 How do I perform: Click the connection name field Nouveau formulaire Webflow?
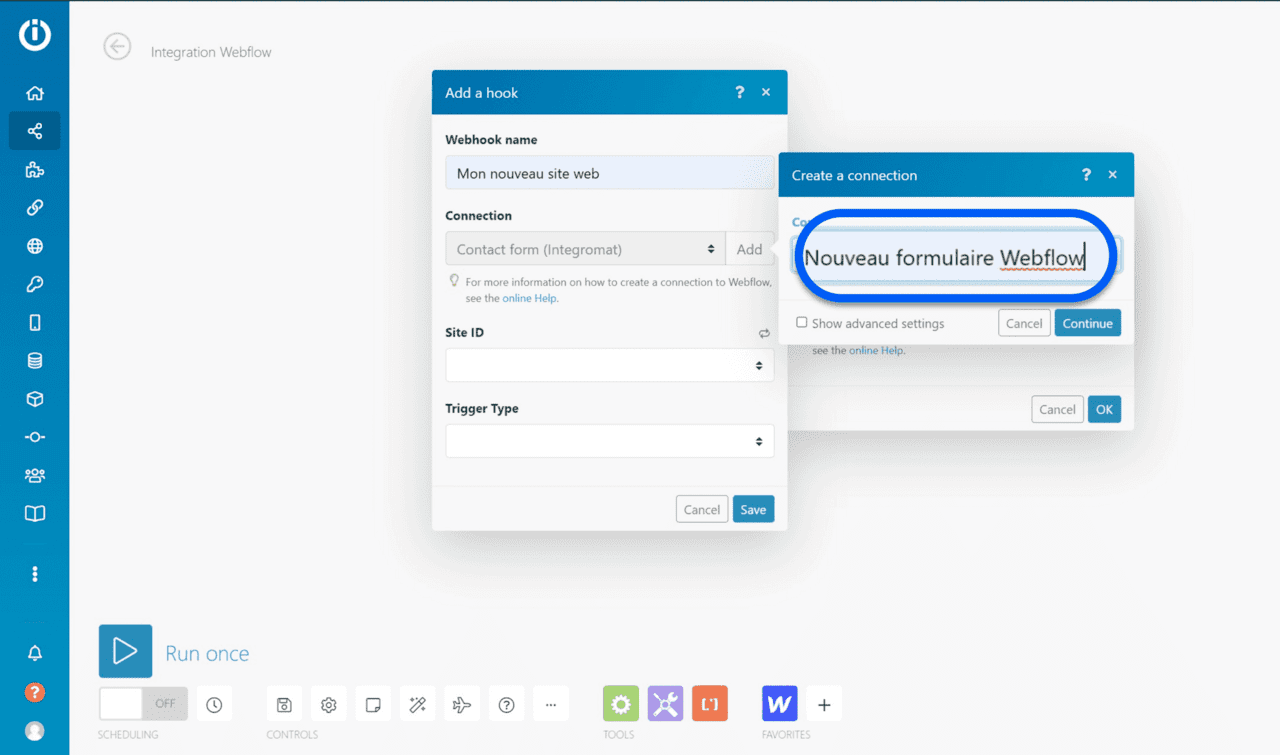coord(957,257)
